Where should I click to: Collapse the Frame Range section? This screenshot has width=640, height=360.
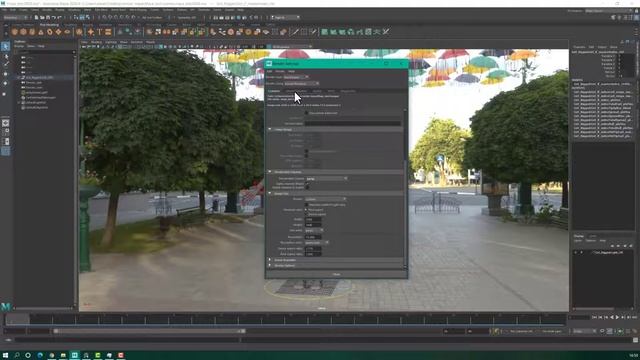pyautogui.click(x=269, y=129)
